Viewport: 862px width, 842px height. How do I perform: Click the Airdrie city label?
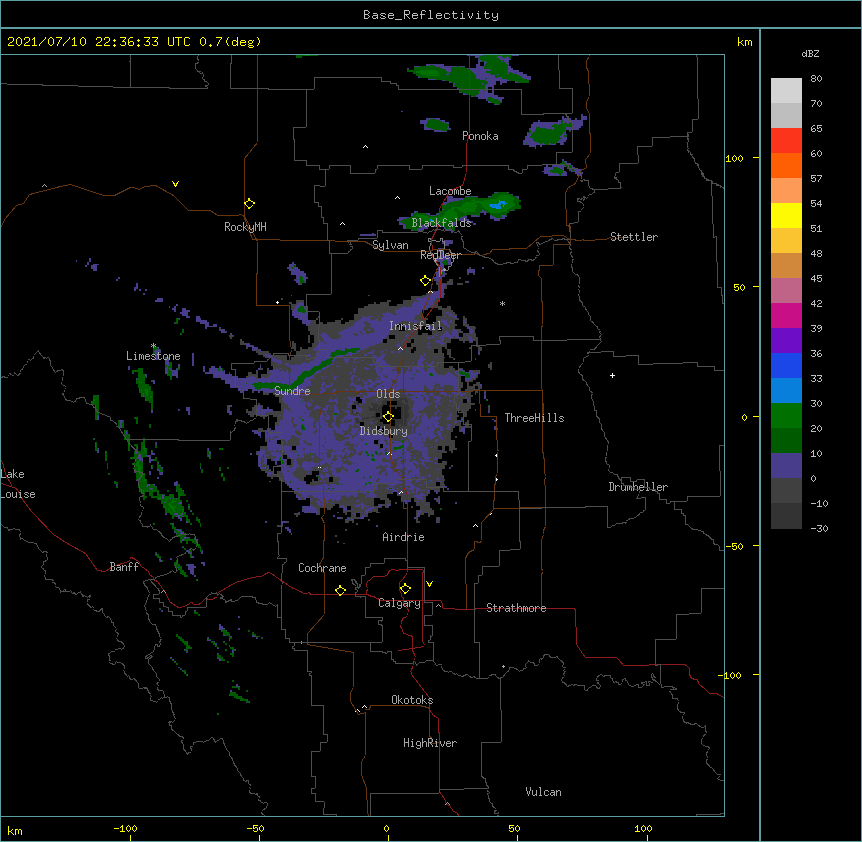coord(404,537)
